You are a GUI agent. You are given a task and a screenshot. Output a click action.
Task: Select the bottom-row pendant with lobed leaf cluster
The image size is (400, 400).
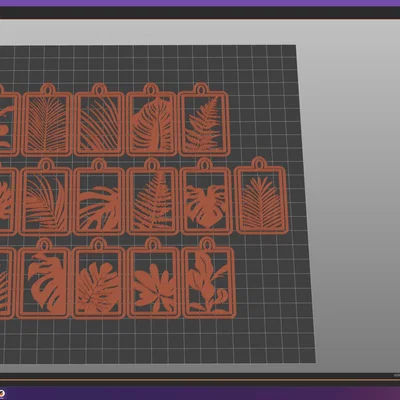[153, 278]
